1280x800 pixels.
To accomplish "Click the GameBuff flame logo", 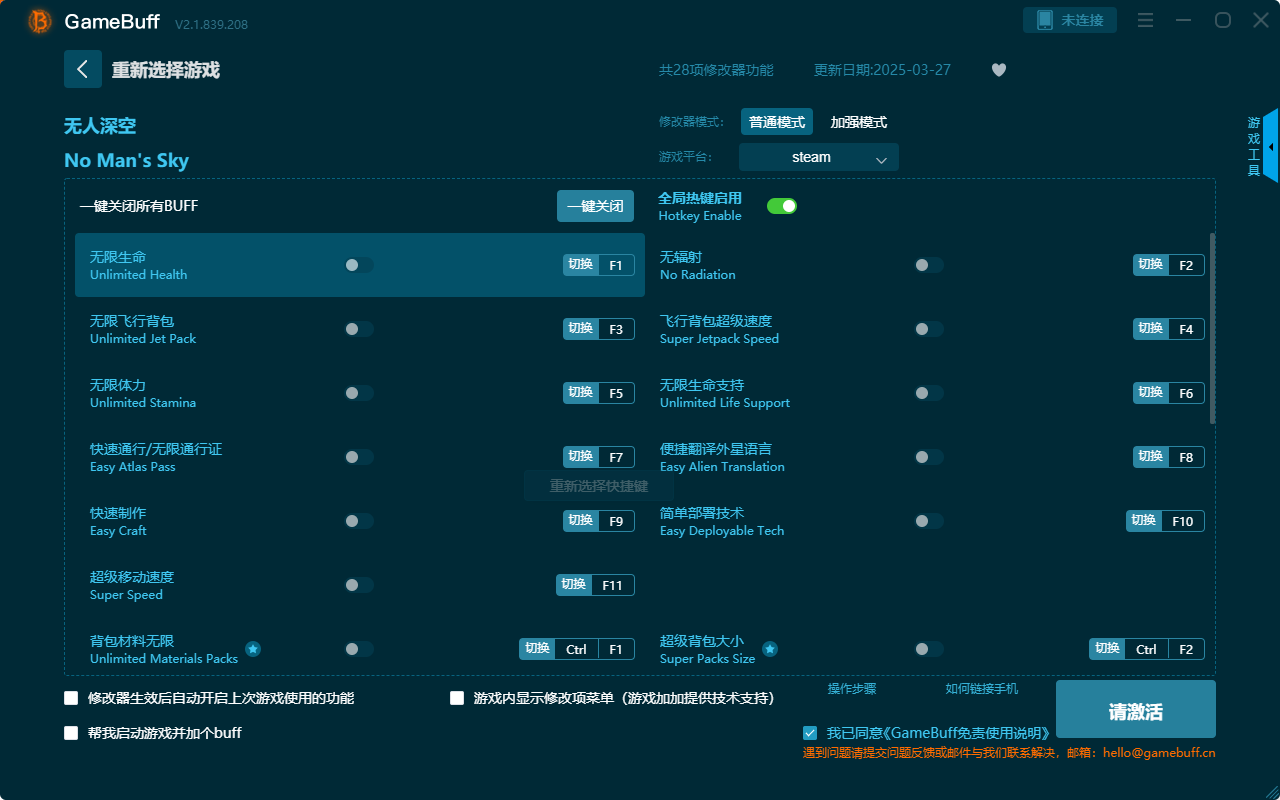I will click(x=38, y=21).
